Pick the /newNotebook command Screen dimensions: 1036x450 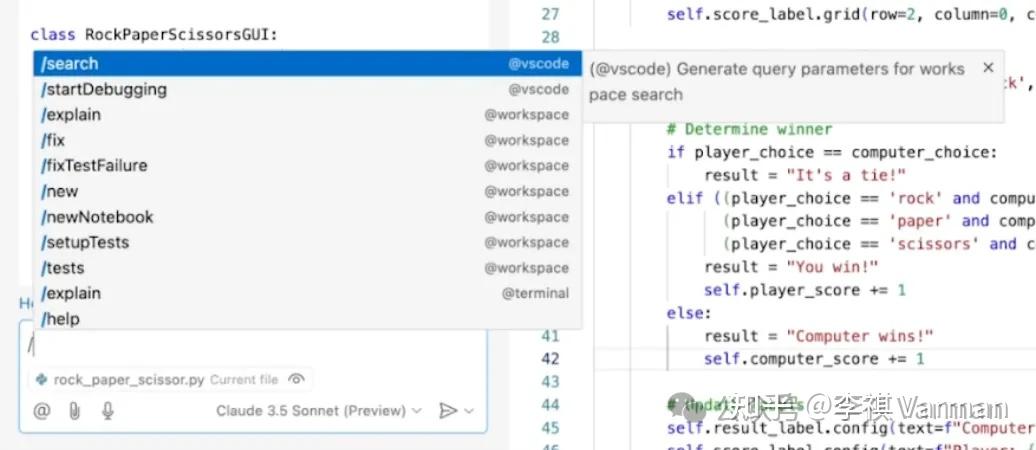click(x=307, y=217)
